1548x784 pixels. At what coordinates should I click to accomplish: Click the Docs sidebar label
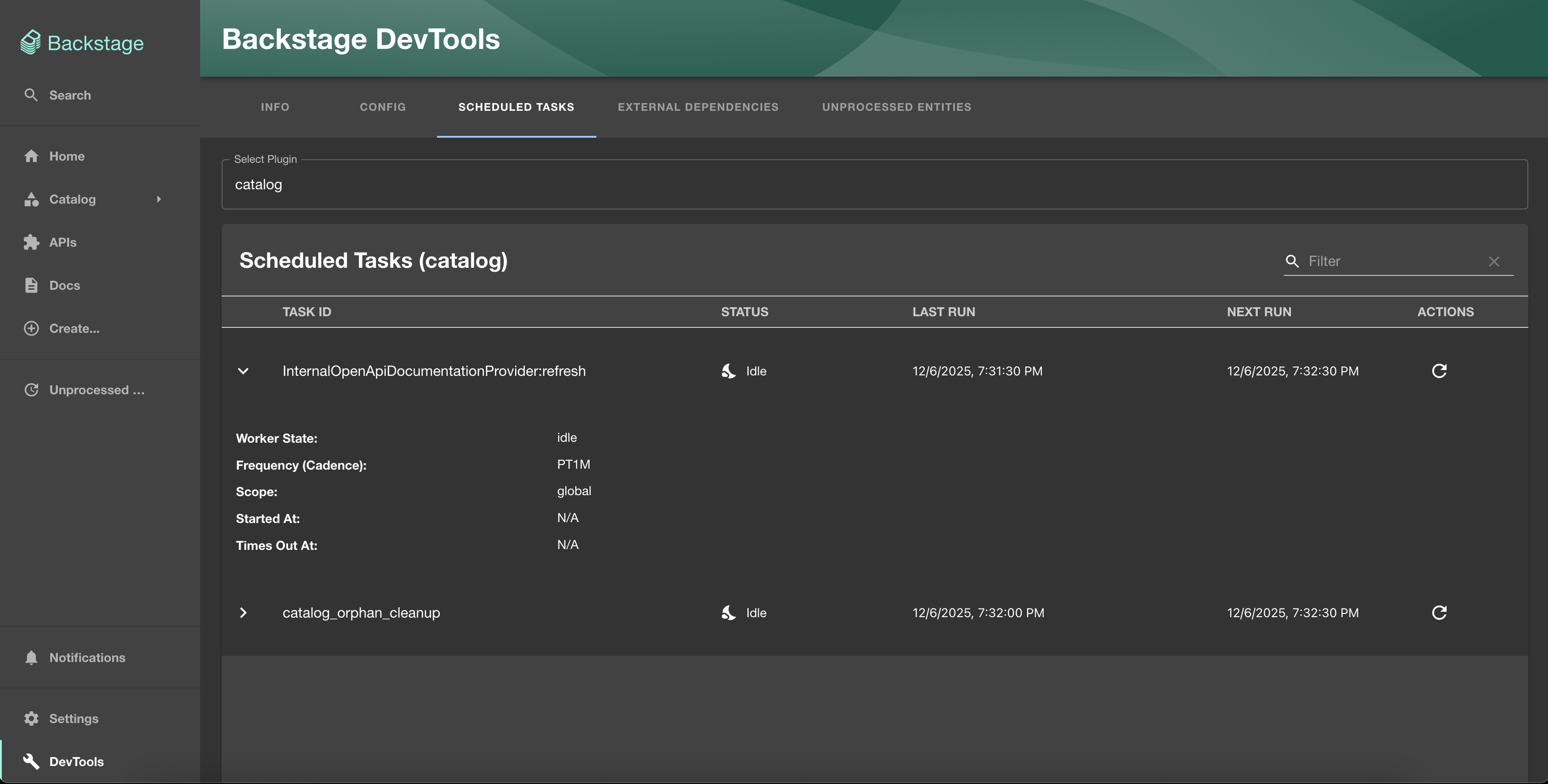pyautogui.click(x=64, y=285)
